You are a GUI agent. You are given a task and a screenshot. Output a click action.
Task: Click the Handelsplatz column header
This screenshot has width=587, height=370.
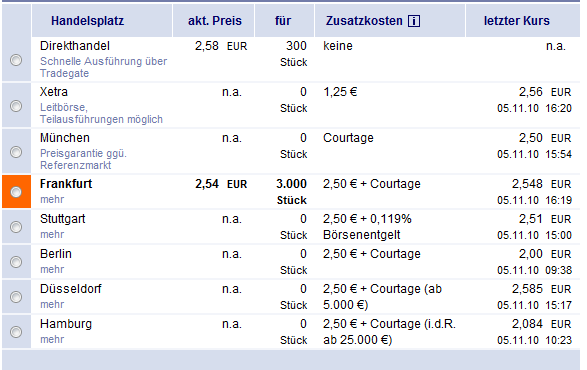pos(88,21)
